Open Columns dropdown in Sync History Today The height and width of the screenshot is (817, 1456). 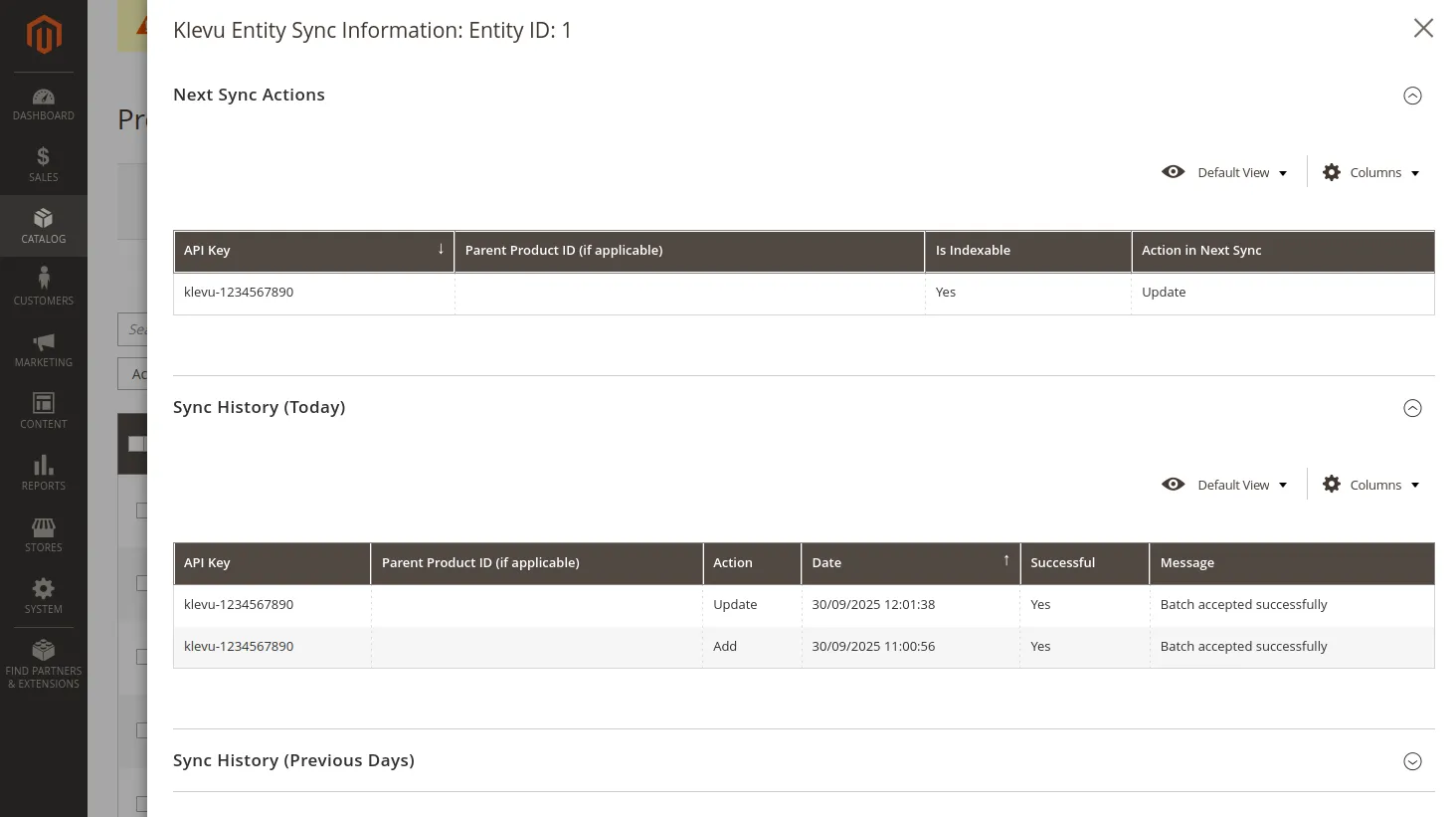1371,485
